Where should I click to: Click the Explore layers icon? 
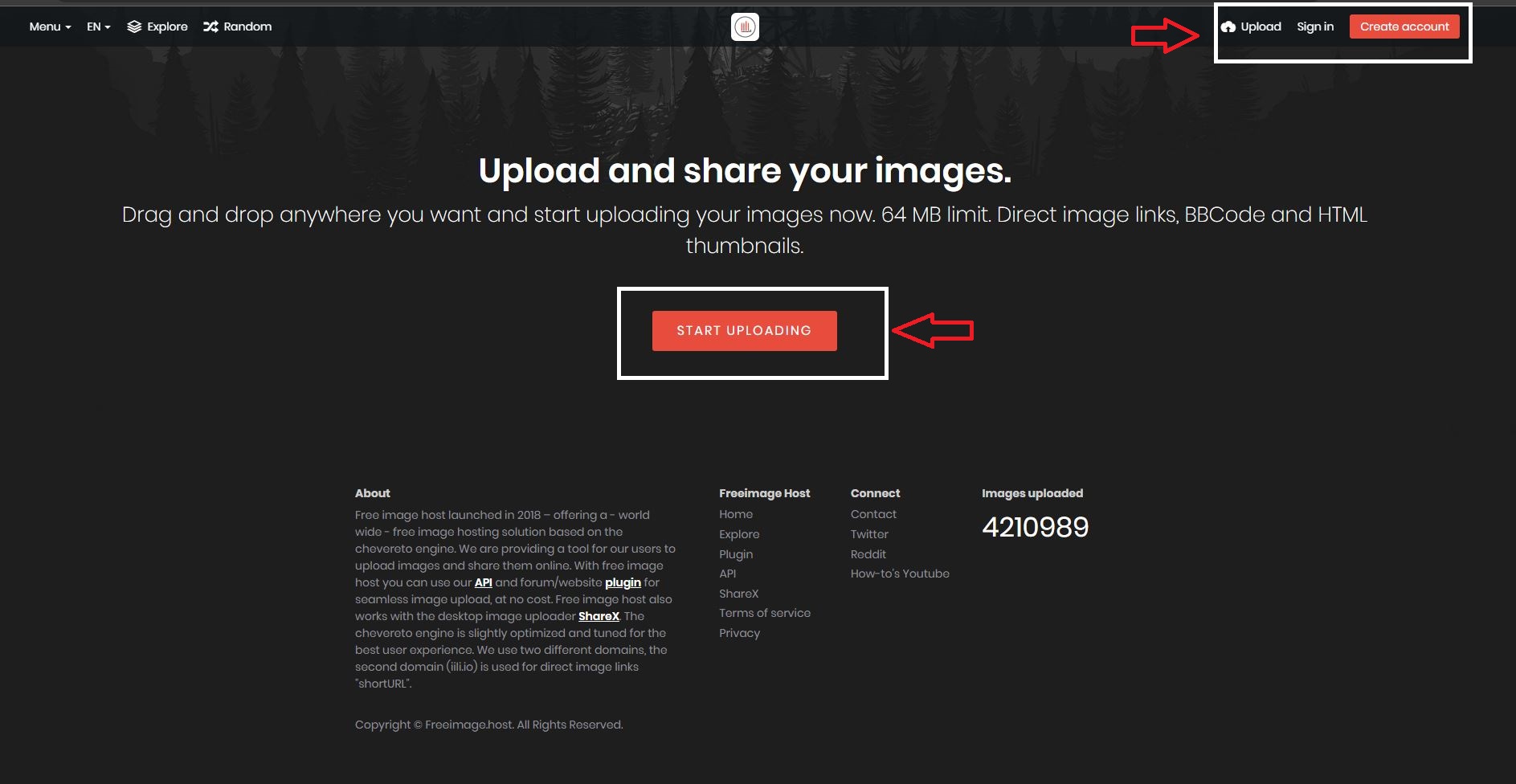pyautogui.click(x=134, y=27)
